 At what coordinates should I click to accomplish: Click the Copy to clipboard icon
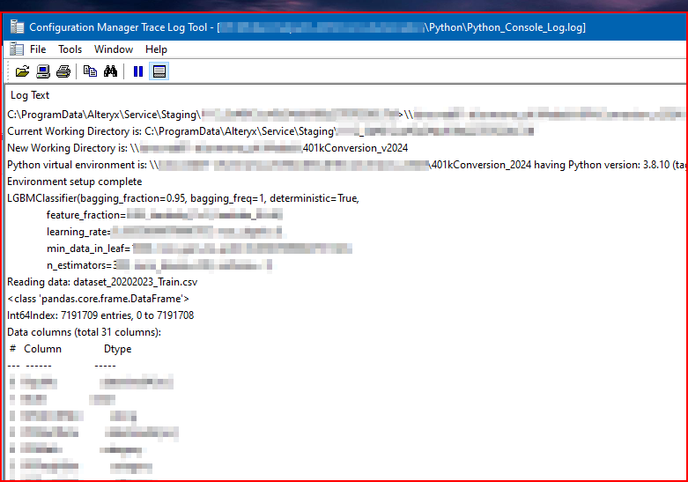(90, 71)
